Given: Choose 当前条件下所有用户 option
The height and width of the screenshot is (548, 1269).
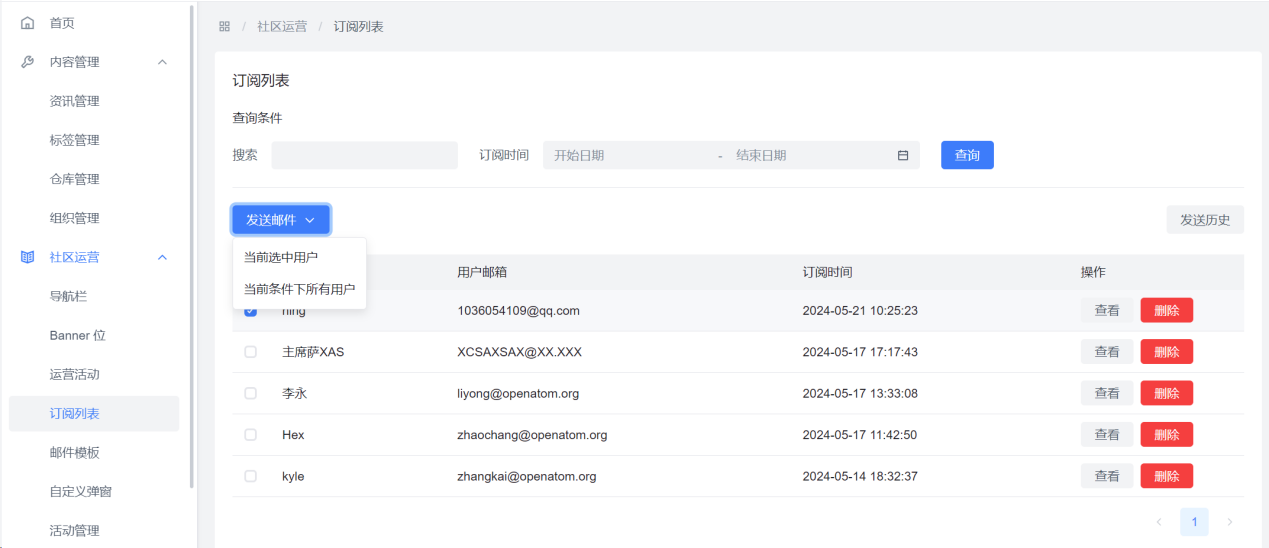Looking at the screenshot, I should pos(299,289).
